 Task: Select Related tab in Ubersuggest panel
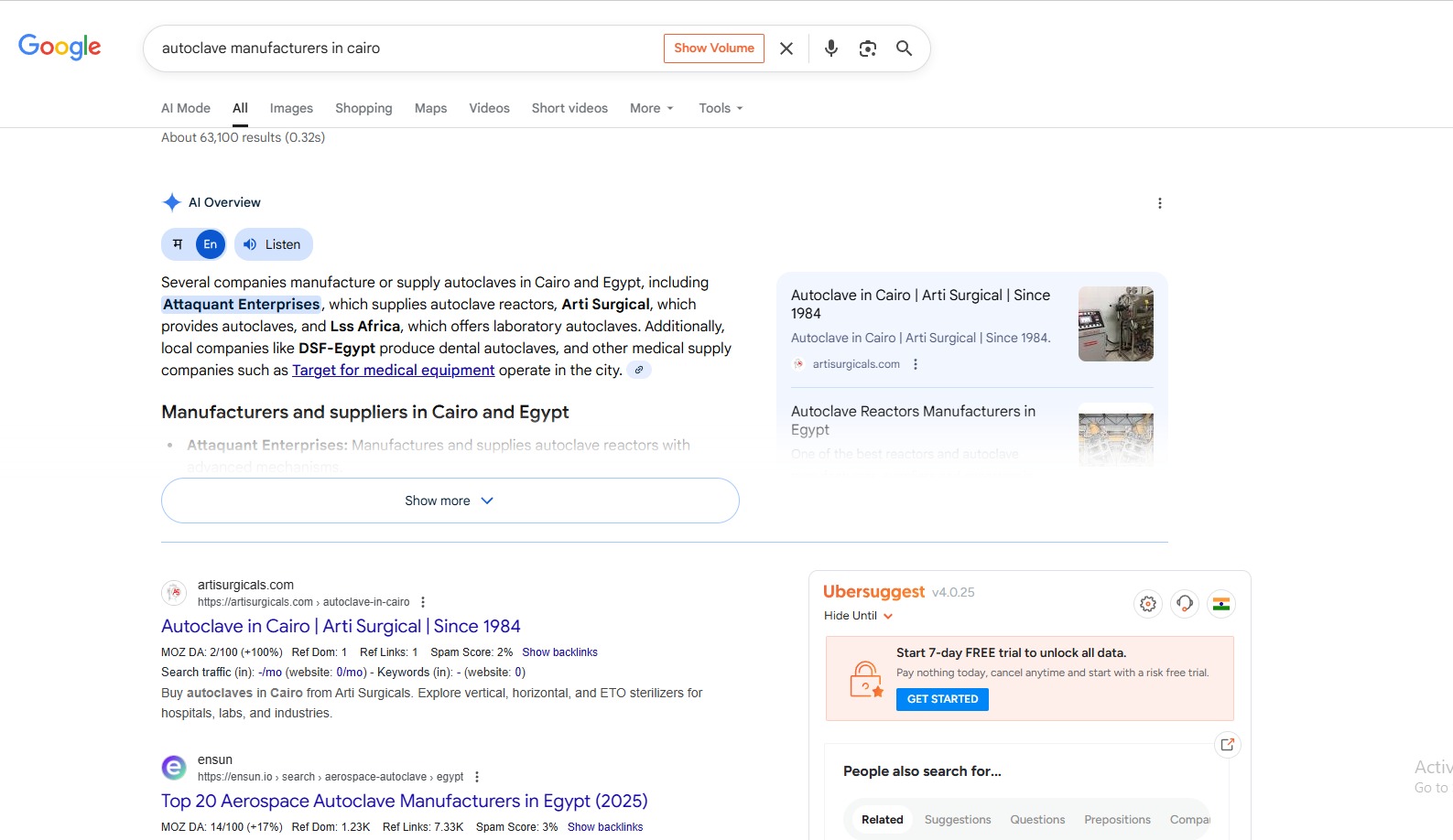point(883,820)
